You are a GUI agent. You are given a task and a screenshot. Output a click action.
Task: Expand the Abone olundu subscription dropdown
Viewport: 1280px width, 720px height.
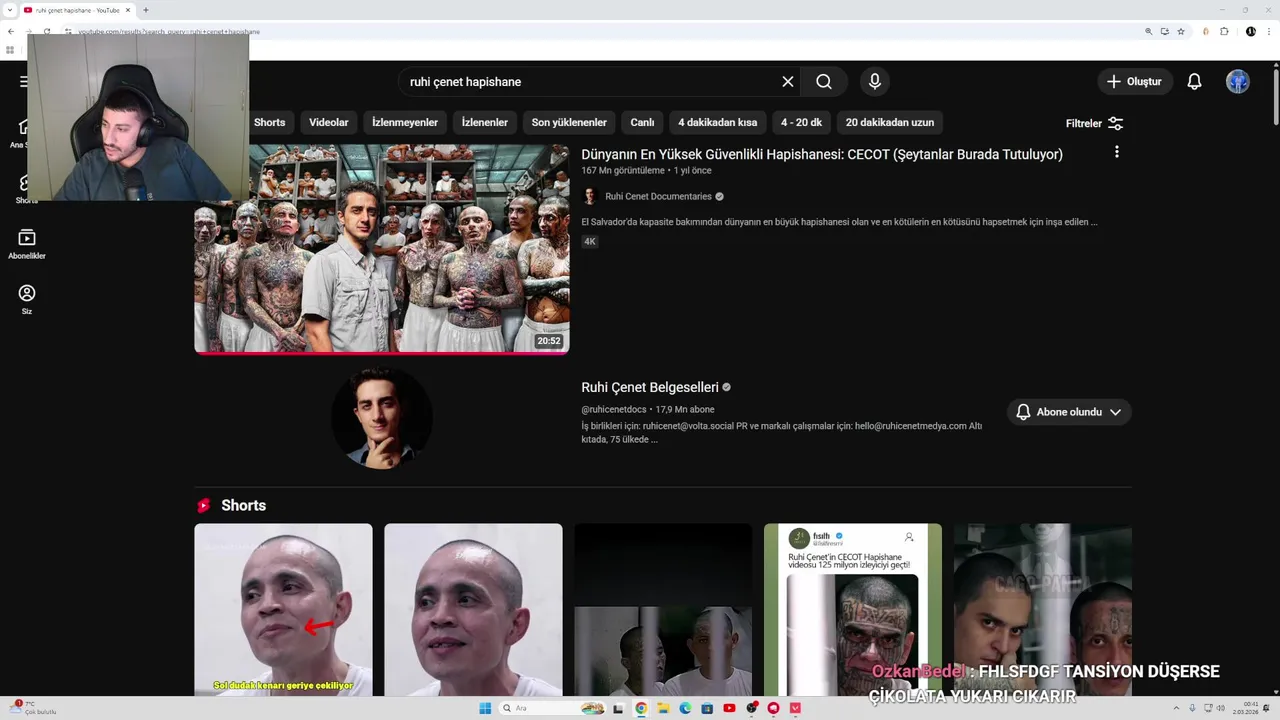pyautogui.click(x=1069, y=412)
